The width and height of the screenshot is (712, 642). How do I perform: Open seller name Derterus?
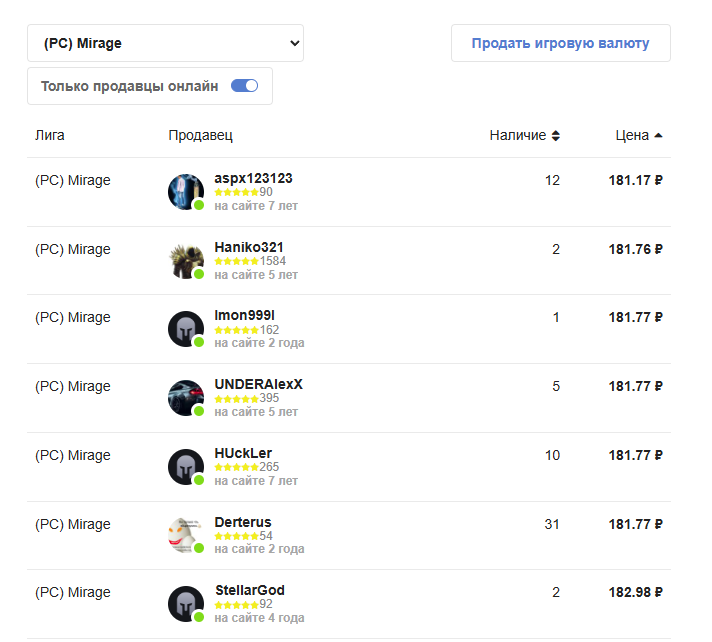point(242,522)
